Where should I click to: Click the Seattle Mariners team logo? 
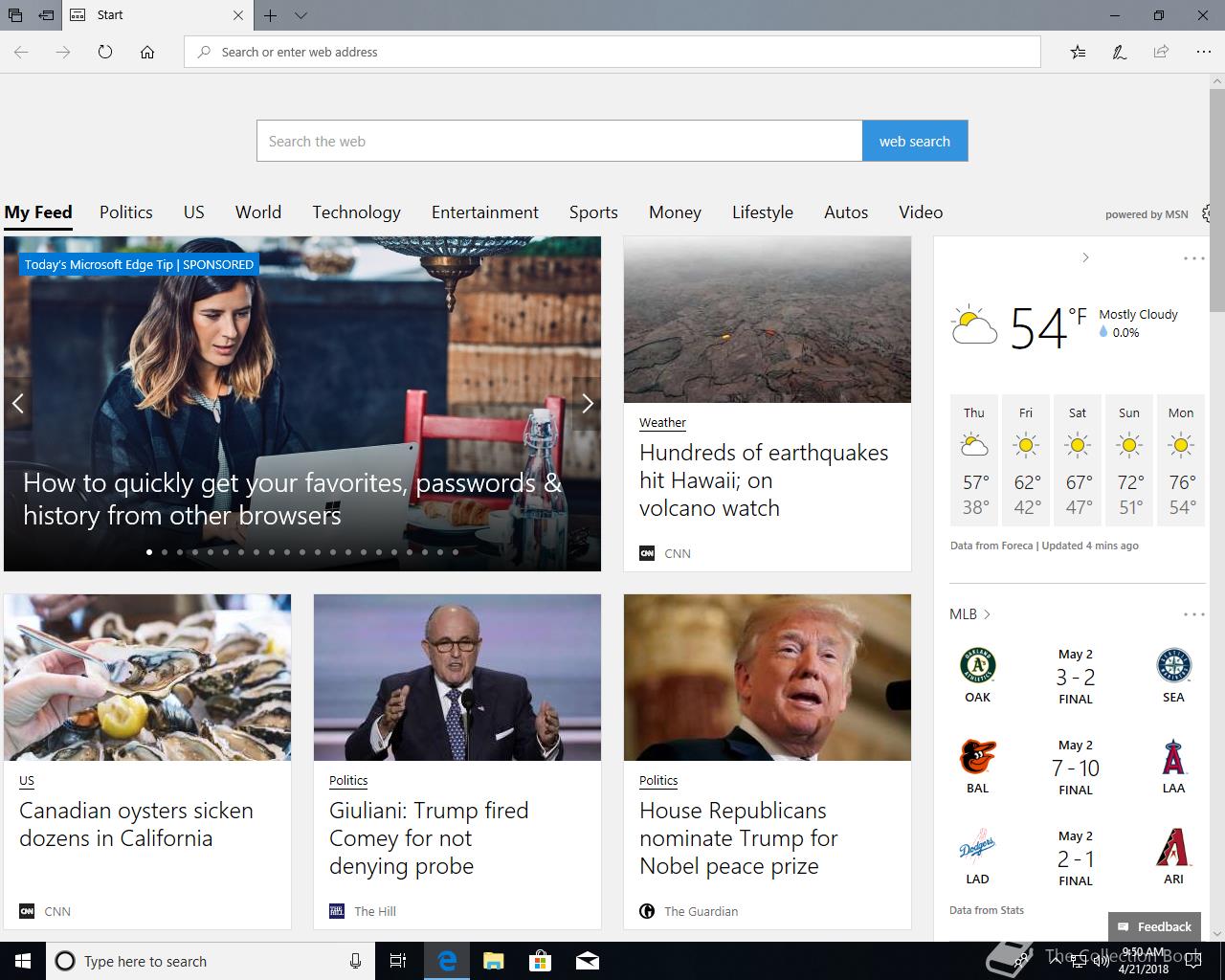pyautogui.click(x=1173, y=665)
